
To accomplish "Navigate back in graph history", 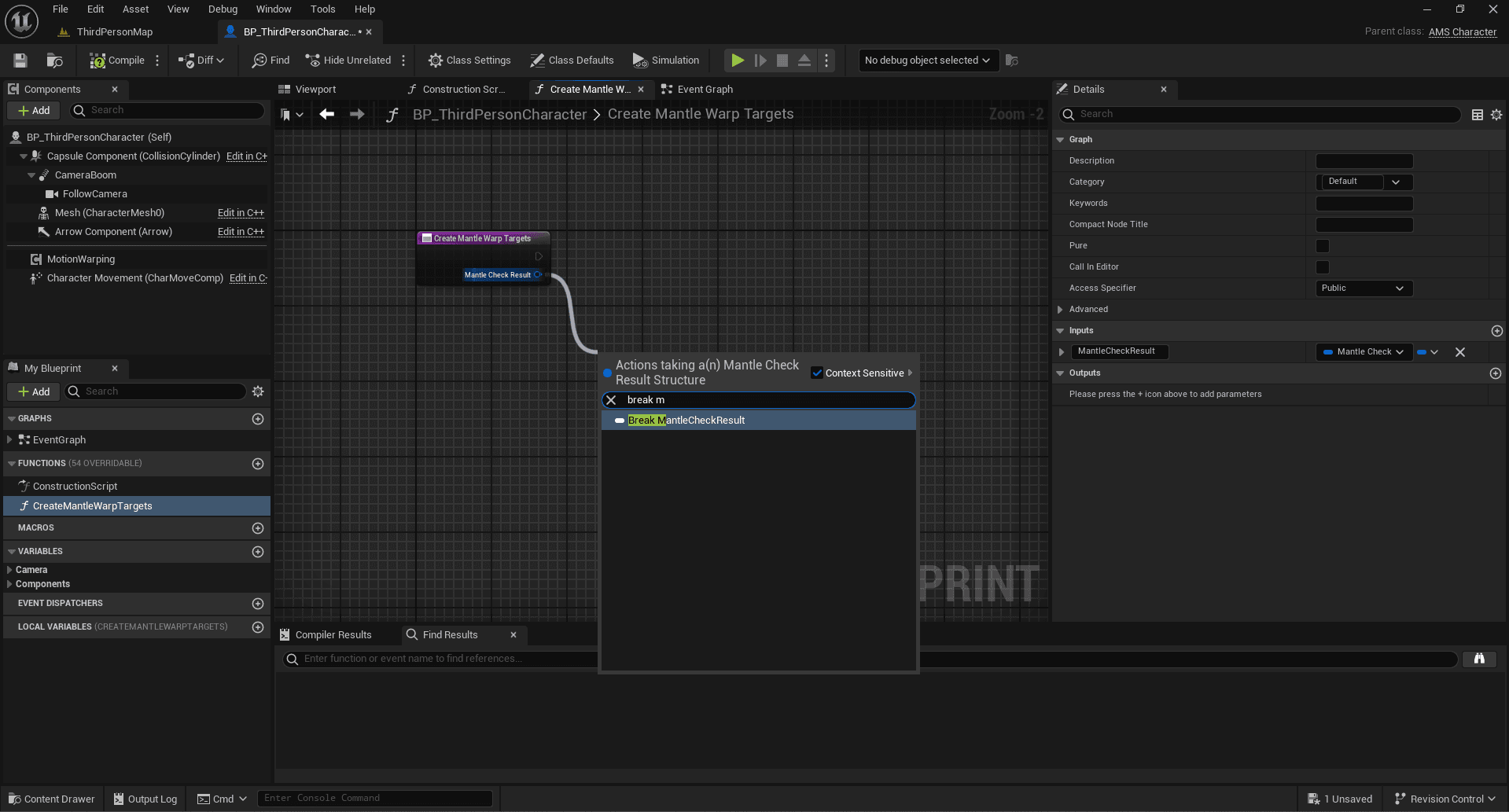I will click(x=327, y=115).
